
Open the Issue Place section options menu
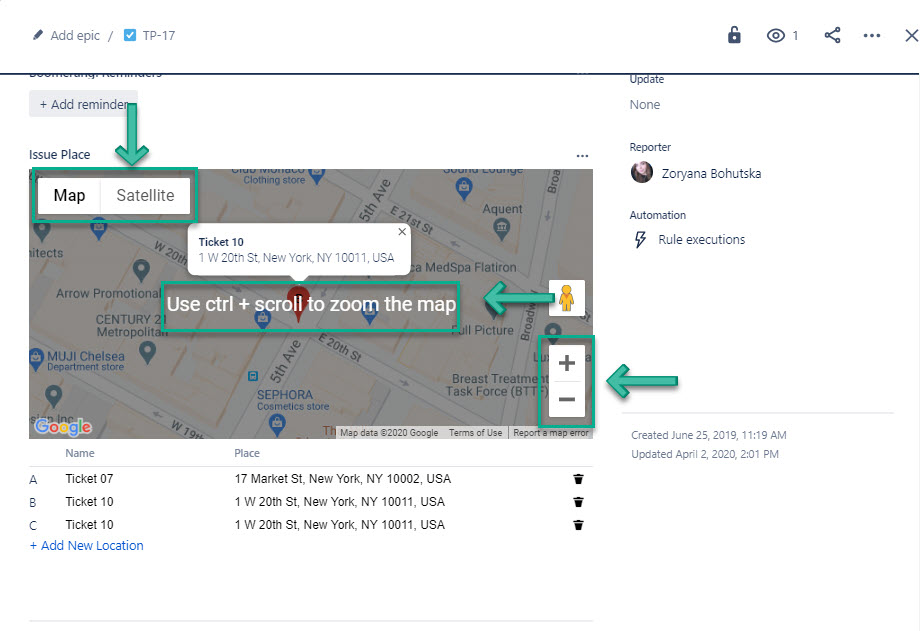[583, 155]
